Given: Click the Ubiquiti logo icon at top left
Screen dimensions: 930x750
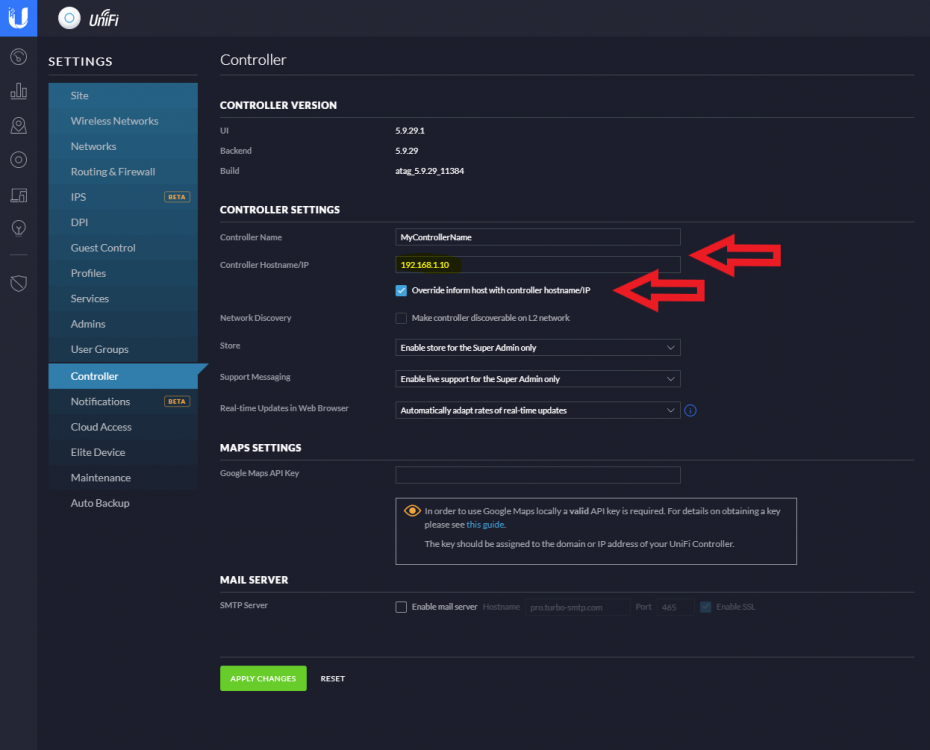Looking at the screenshot, I should pyautogui.click(x=18, y=18).
